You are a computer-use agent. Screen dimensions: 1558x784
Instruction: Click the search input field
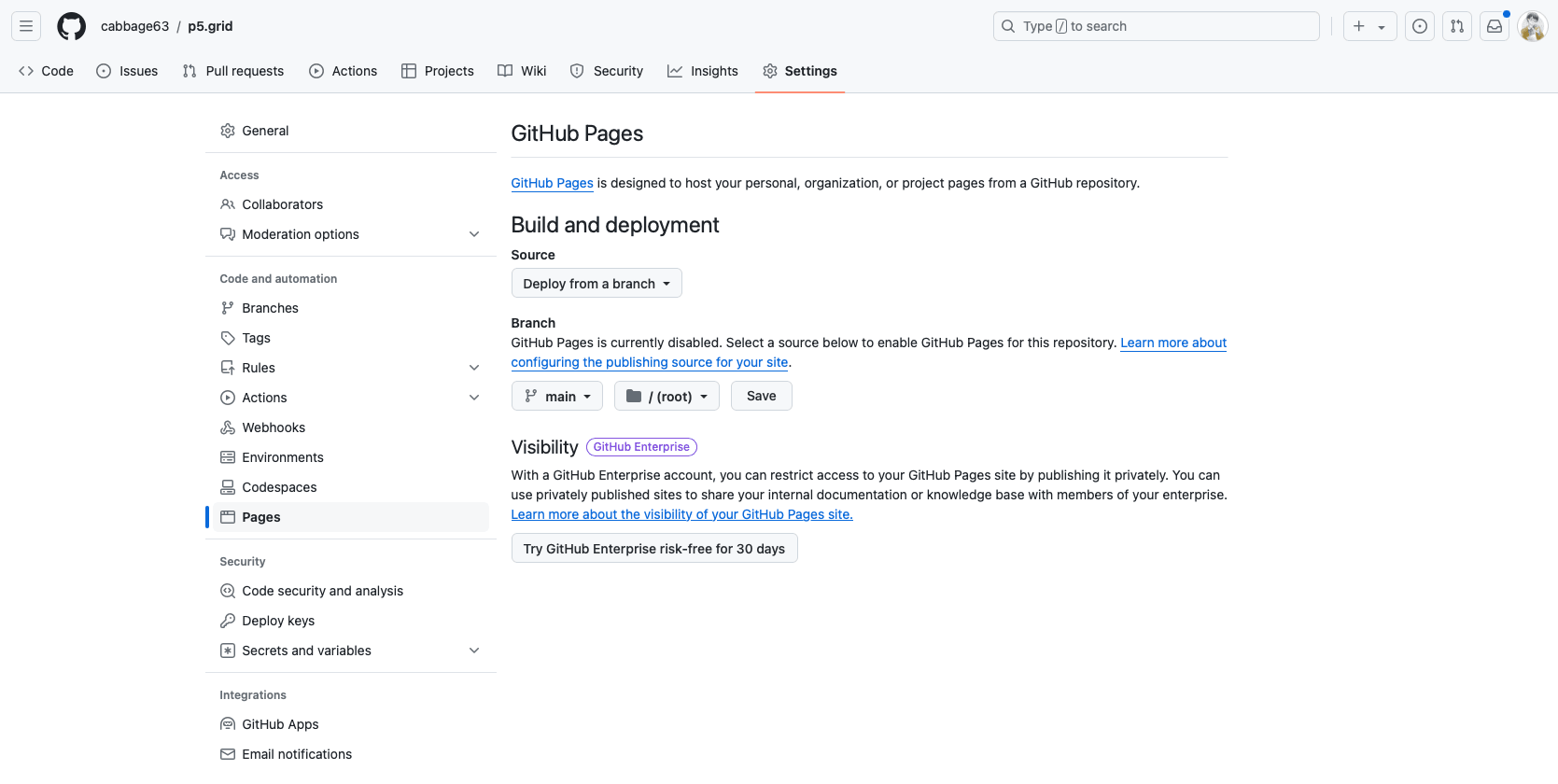pos(1156,26)
